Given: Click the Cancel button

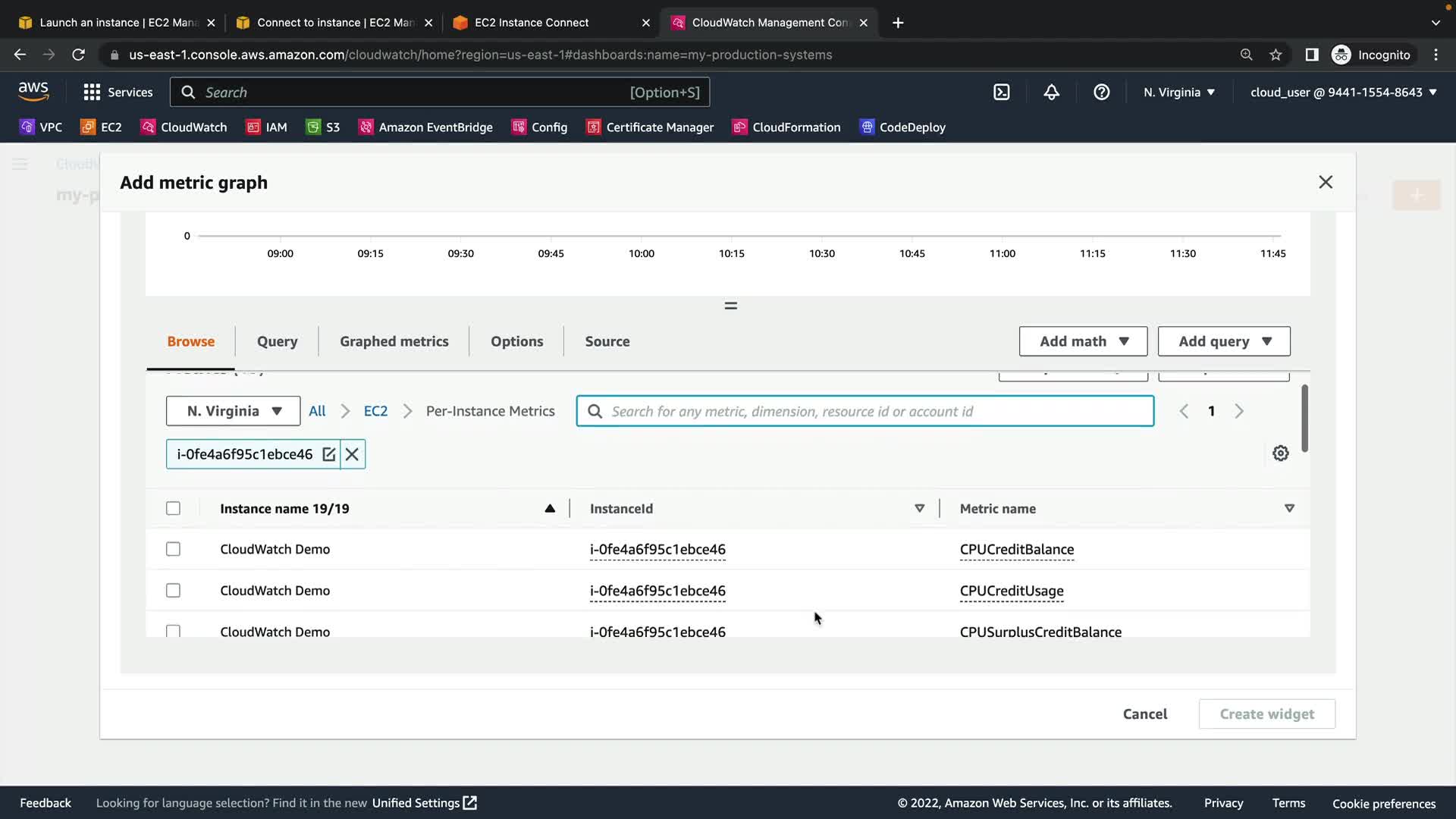Looking at the screenshot, I should pyautogui.click(x=1144, y=714).
